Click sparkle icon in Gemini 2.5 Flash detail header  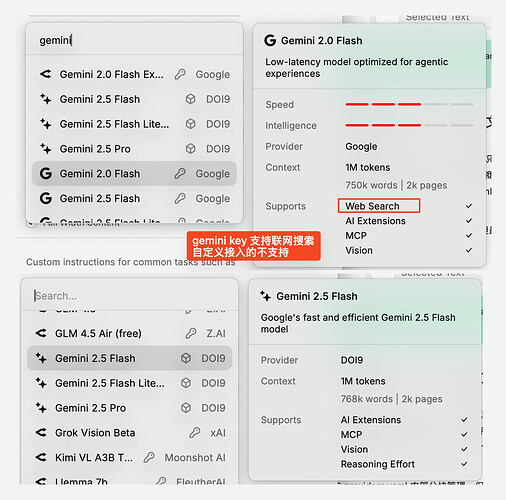point(266,296)
